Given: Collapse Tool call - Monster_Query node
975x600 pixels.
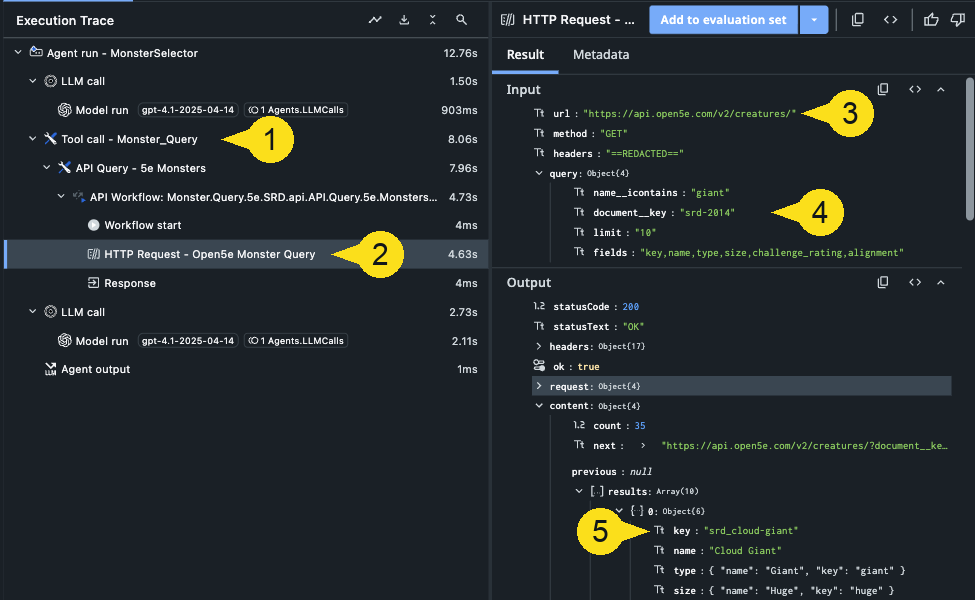Looking at the screenshot, I should (x=32, y=139).
